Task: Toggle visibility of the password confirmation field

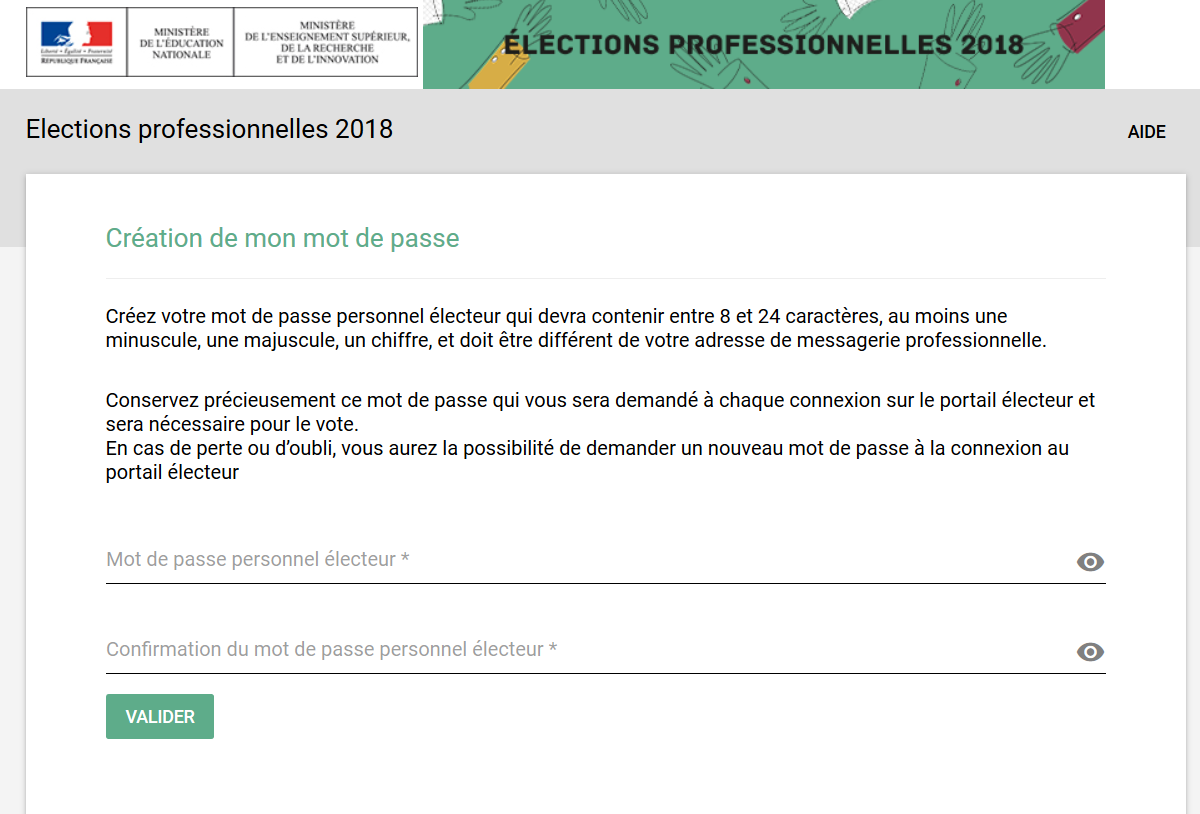Action: pyautogui.click(x=1090, y=652)
